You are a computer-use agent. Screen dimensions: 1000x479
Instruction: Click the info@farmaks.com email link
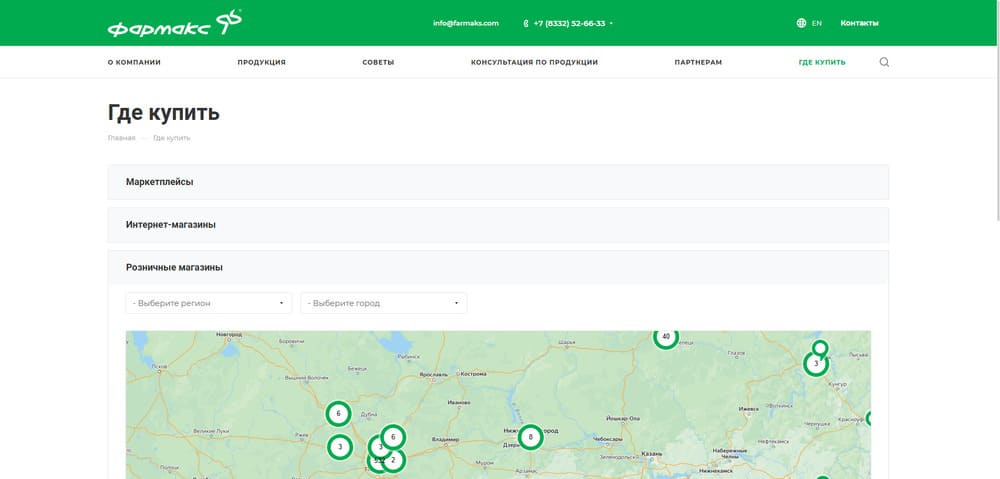465,23
